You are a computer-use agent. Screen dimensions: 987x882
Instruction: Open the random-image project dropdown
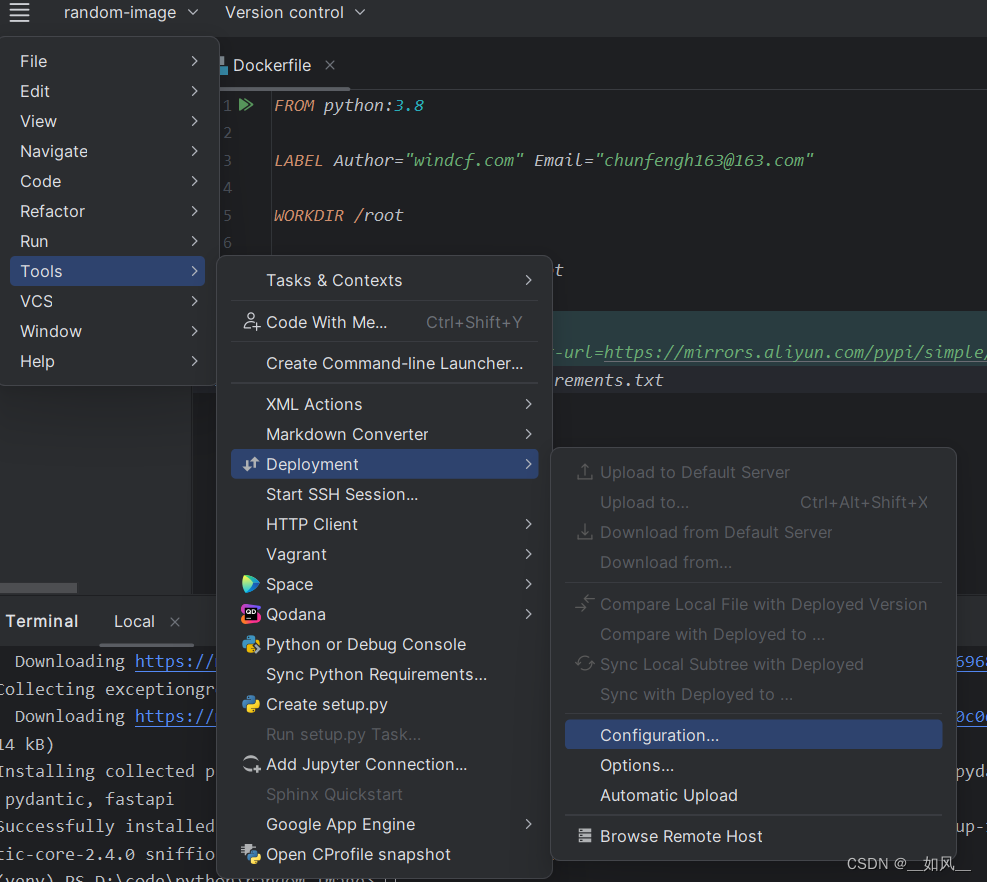coord(123,14)
